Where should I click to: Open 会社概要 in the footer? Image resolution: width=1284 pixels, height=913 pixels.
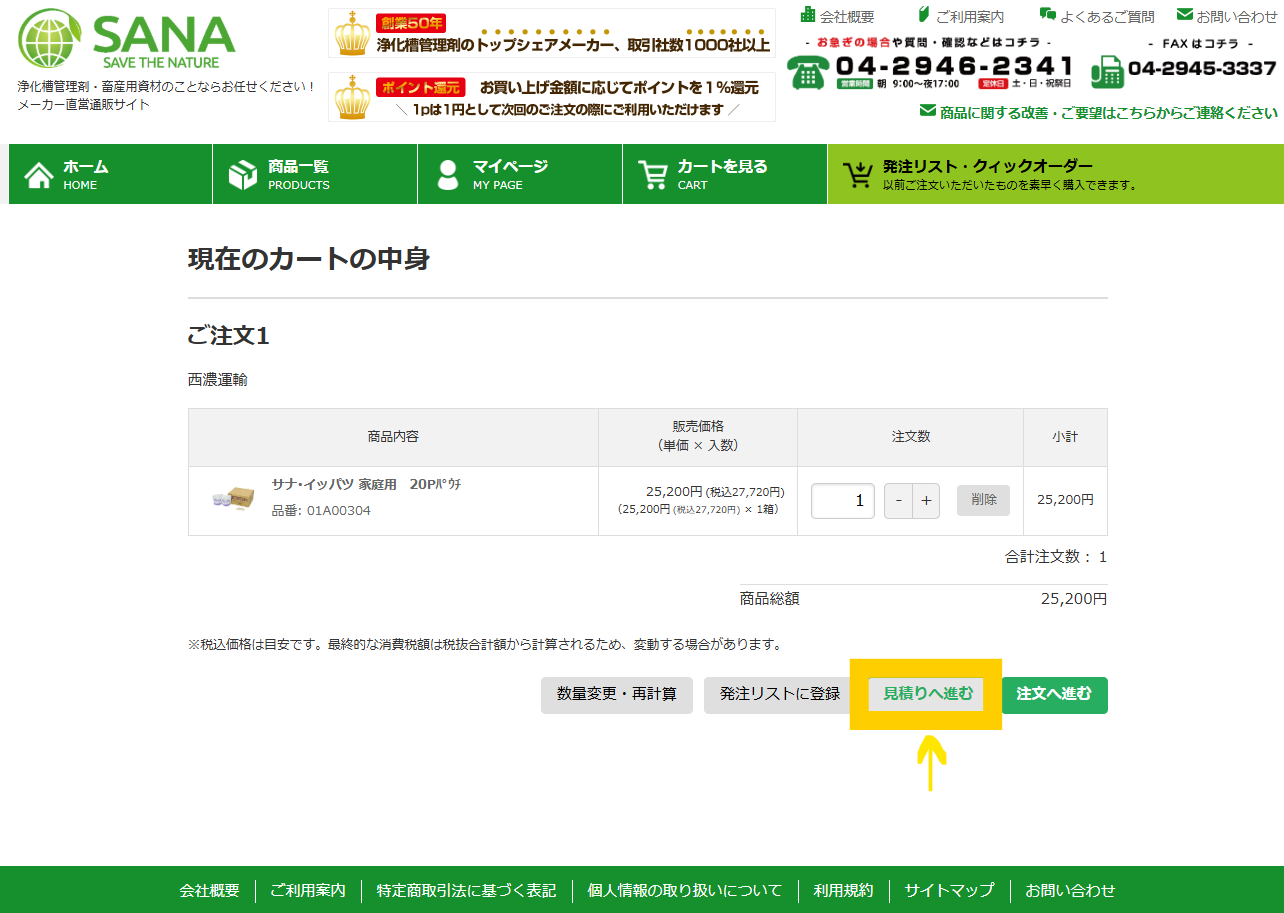coord(209,890)
